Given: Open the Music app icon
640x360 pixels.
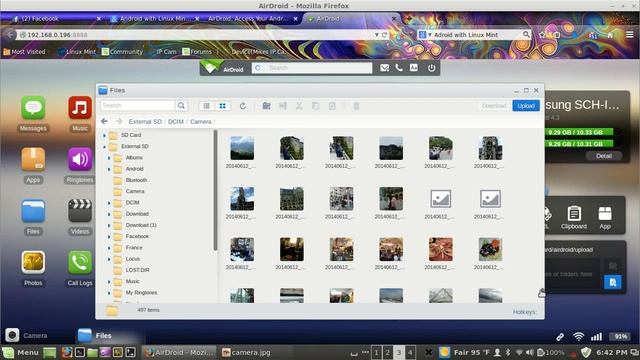Looking at the screenshot, I should tap(80, 108).
